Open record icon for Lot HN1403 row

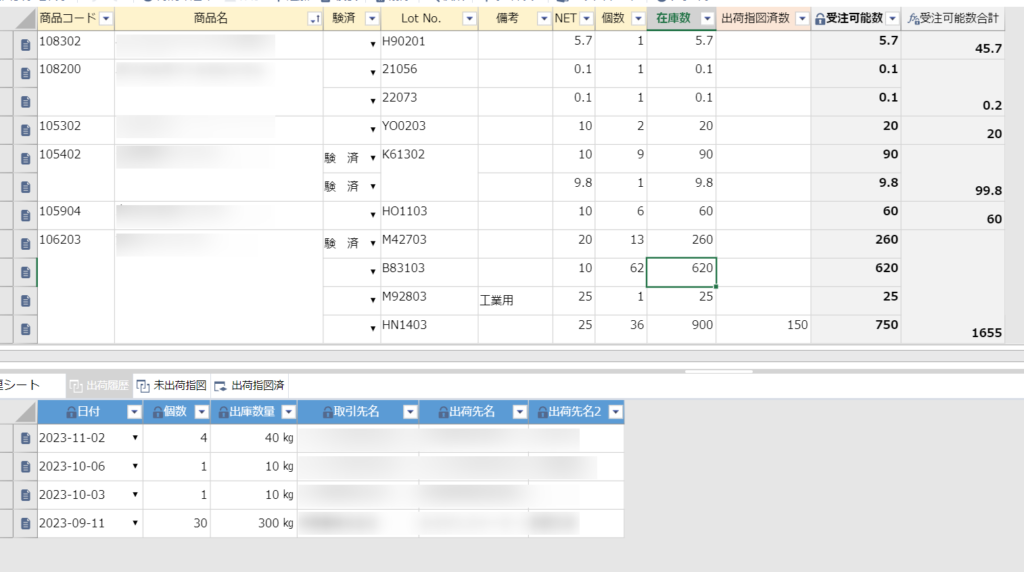pyautogui.click(x=26, y=328)
